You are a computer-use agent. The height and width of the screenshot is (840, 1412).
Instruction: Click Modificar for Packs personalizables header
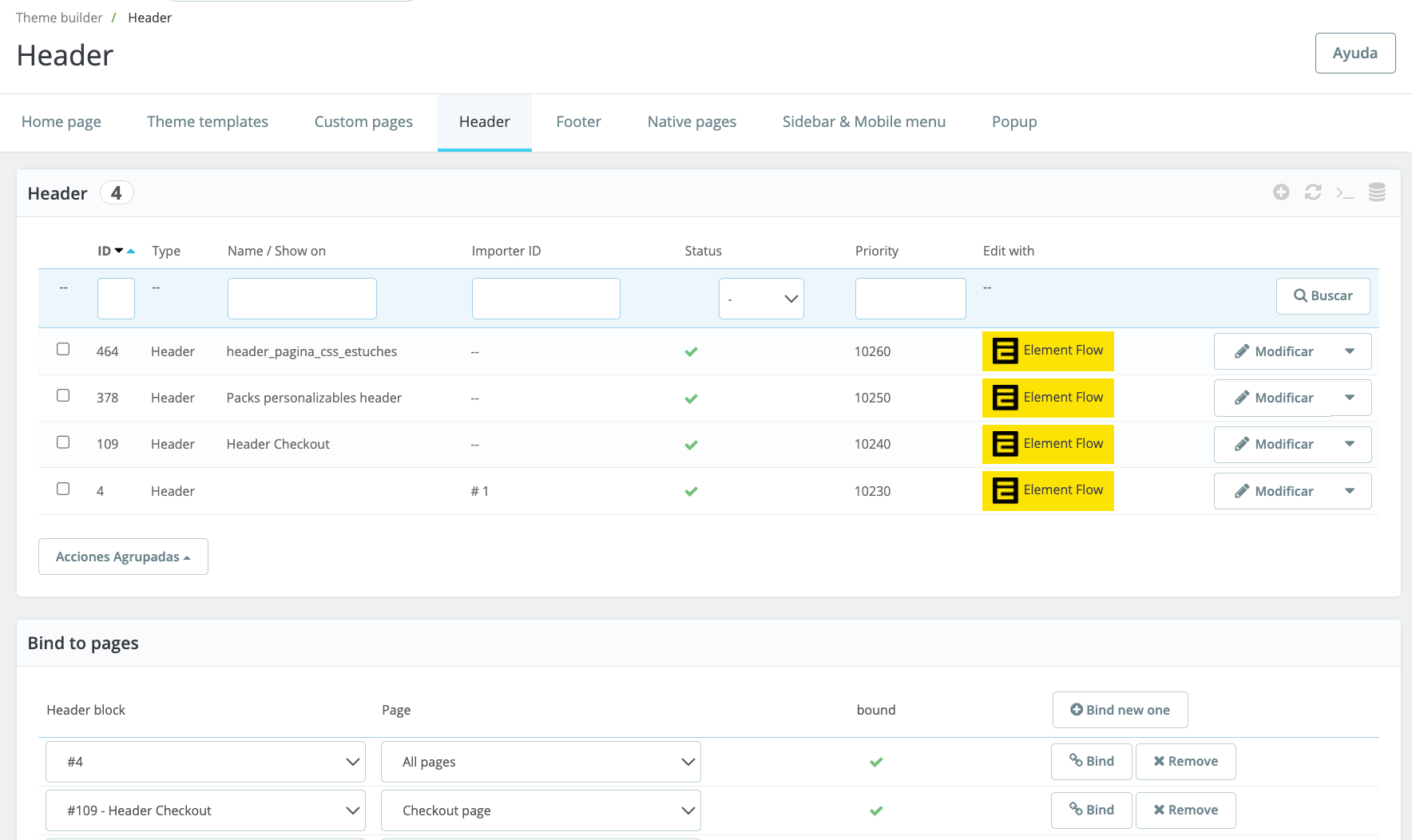click(x=1273, y=398)
